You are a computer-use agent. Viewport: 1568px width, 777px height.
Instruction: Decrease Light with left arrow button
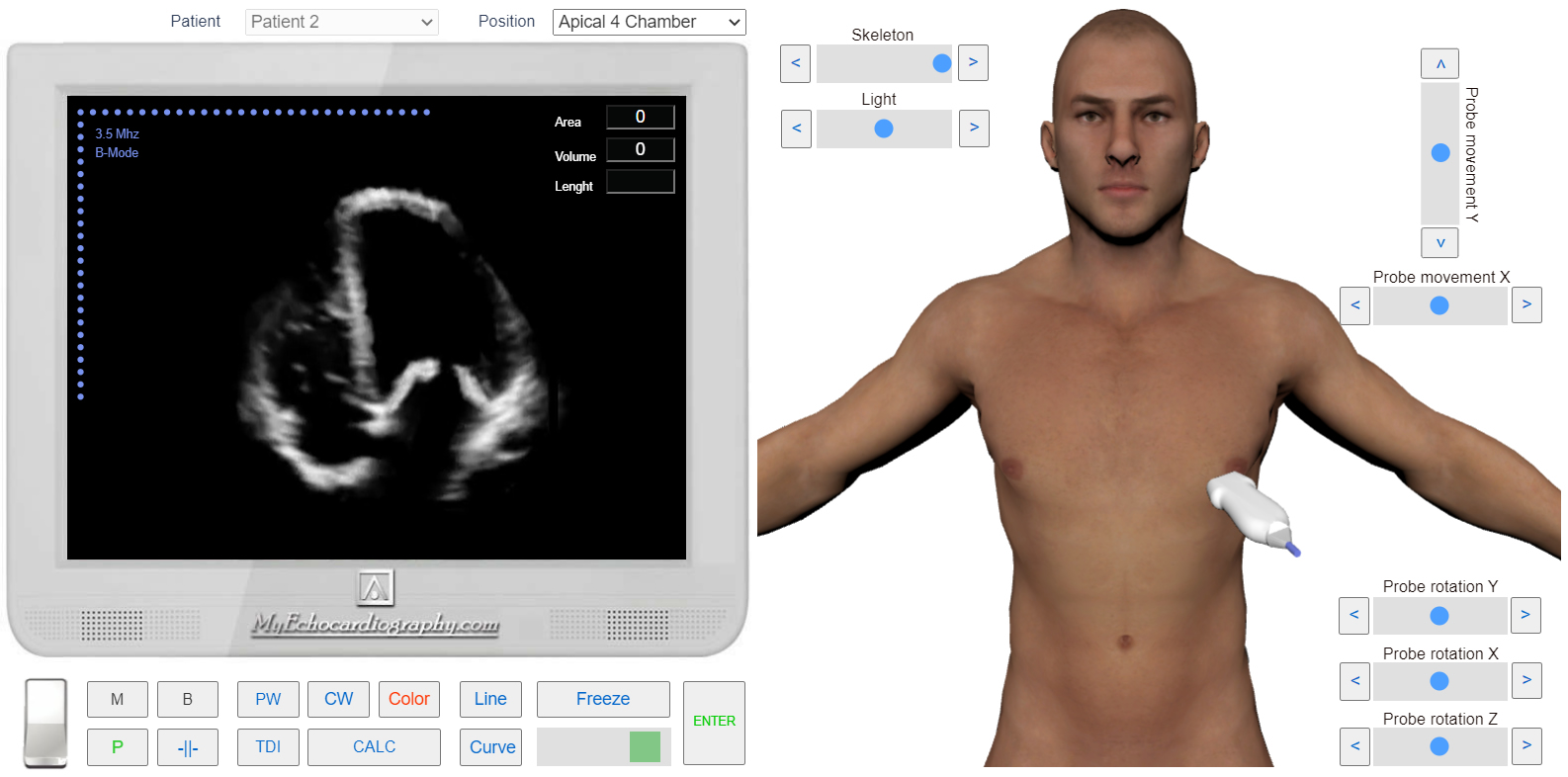click(796, 129)
